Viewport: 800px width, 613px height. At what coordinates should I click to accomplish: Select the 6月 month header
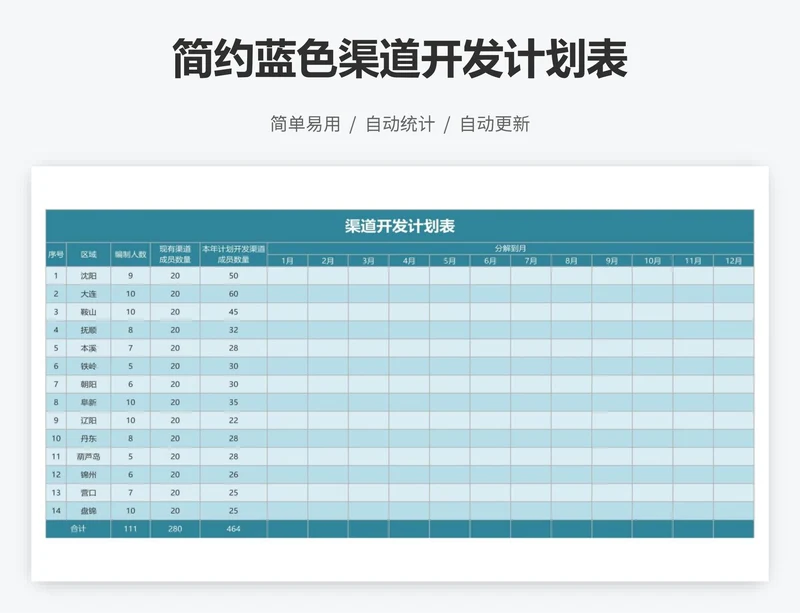490,261
